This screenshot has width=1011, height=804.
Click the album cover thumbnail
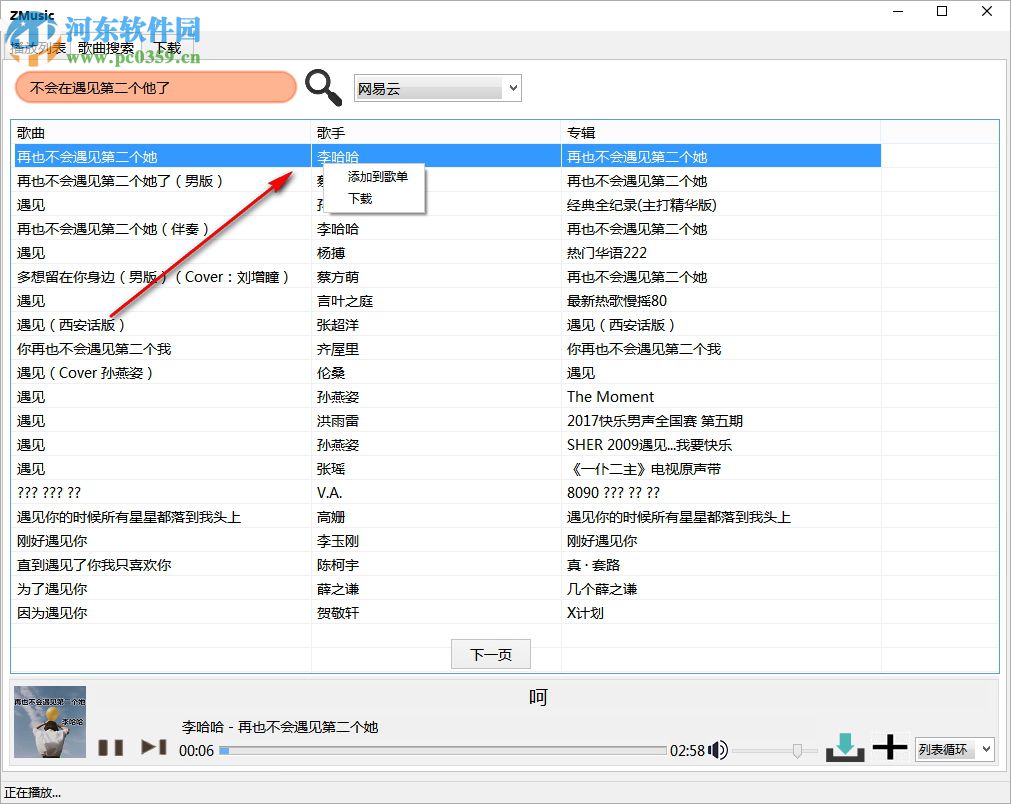point(49,722)
